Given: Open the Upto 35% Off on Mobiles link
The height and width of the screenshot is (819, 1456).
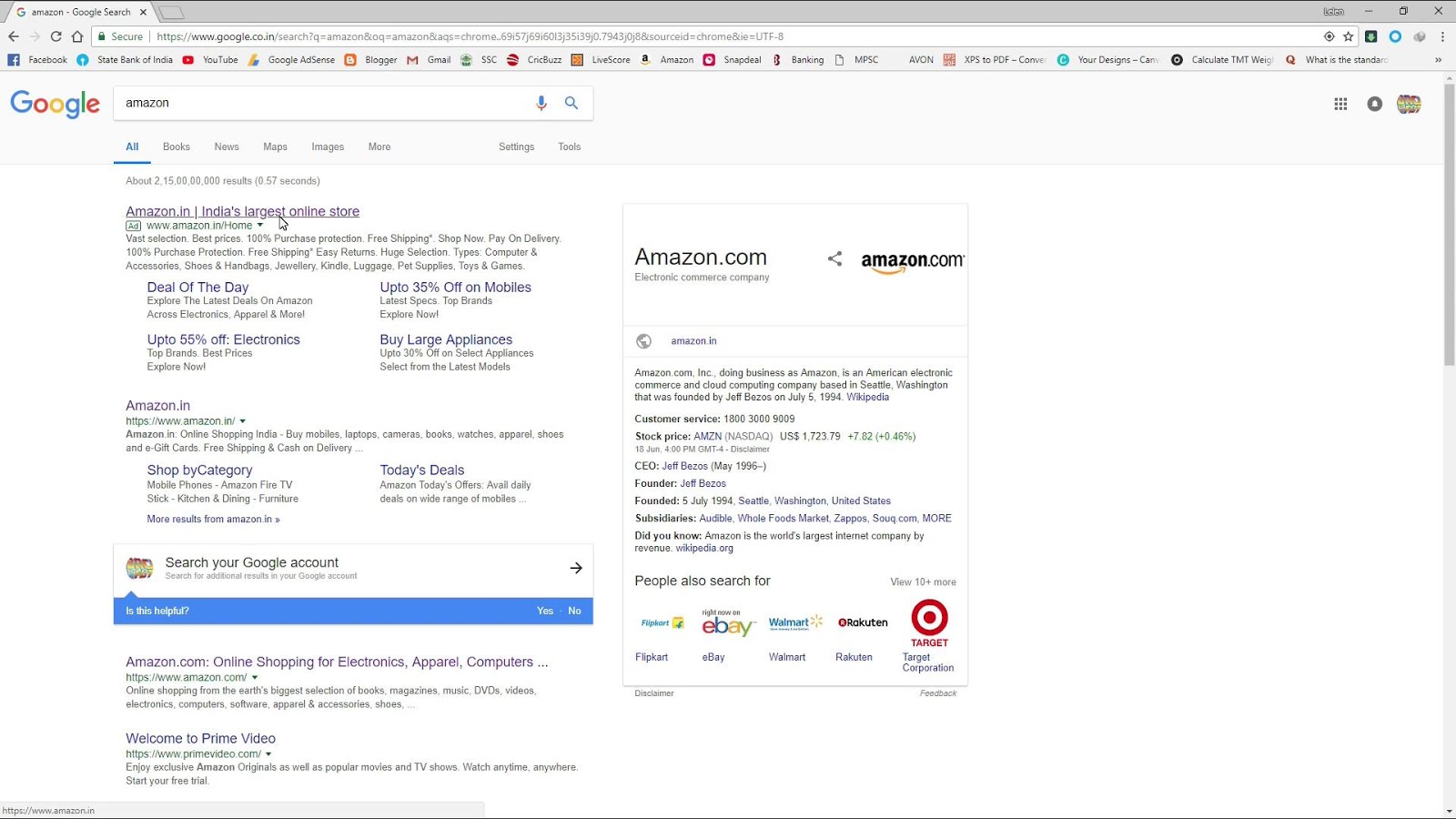Looking at the screenshot, I should [455, 288].
